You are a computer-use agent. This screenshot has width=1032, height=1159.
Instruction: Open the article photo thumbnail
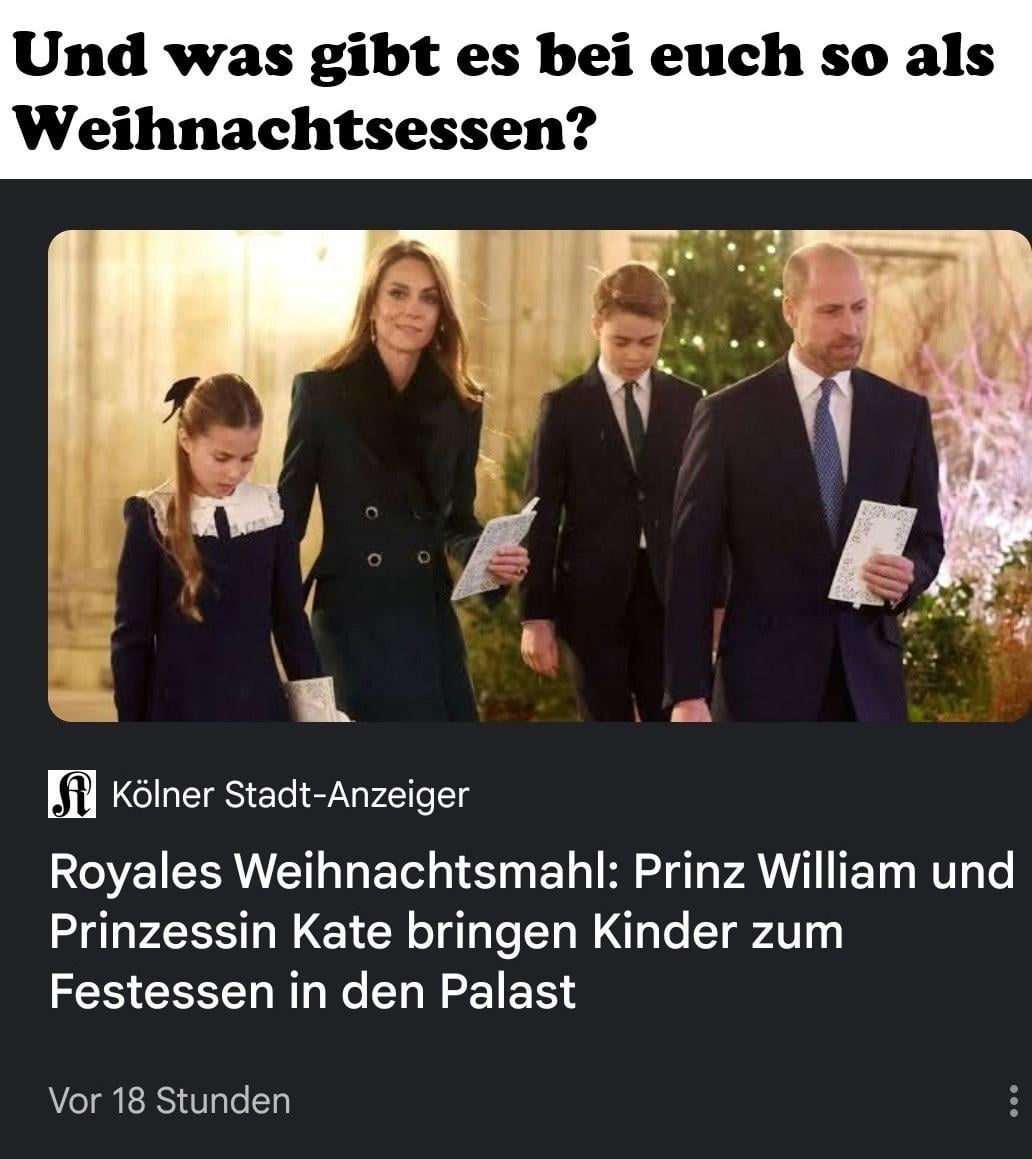click(540, 475)
